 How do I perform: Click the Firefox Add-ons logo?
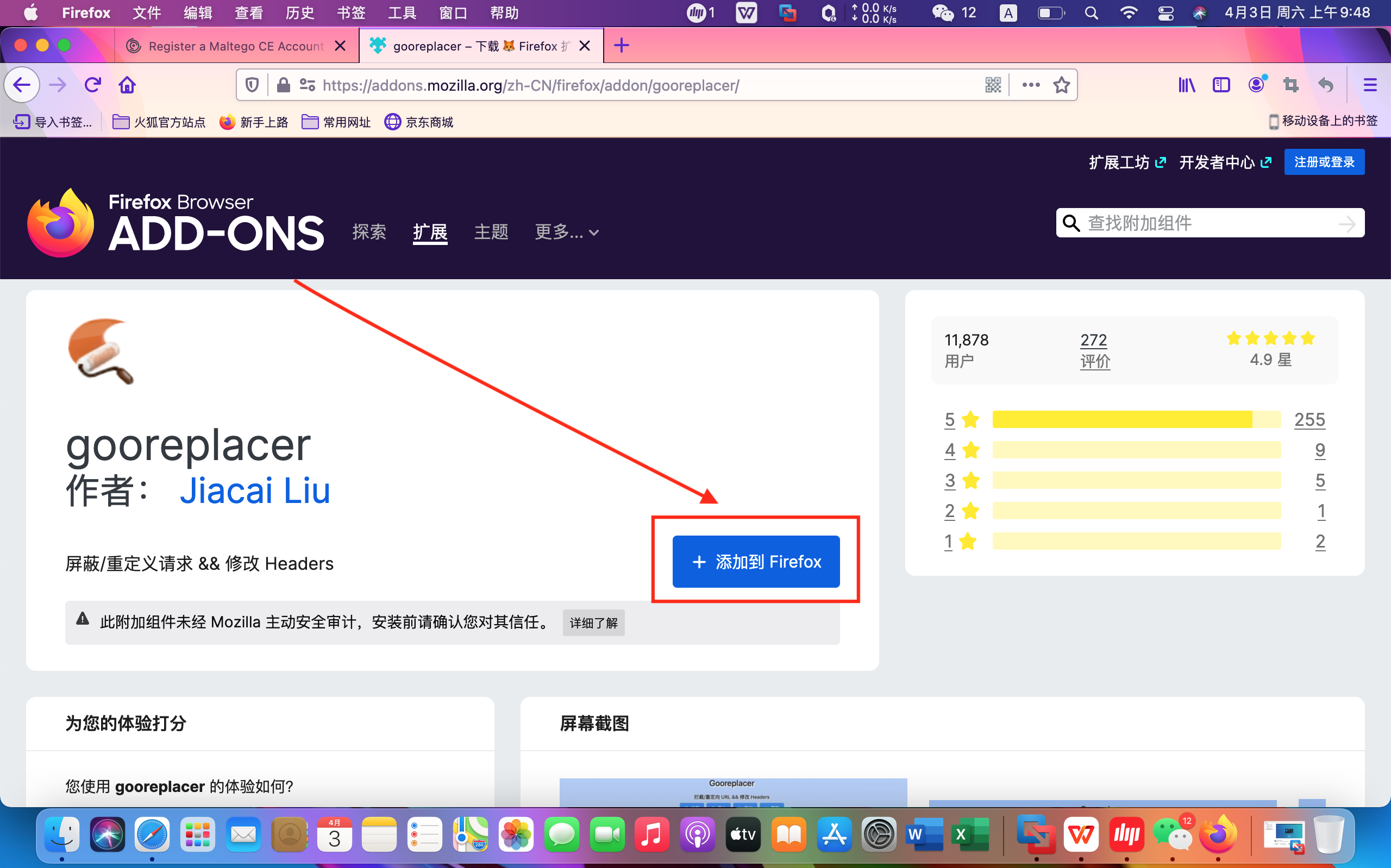pyautogui.click(x=176, y=223)
